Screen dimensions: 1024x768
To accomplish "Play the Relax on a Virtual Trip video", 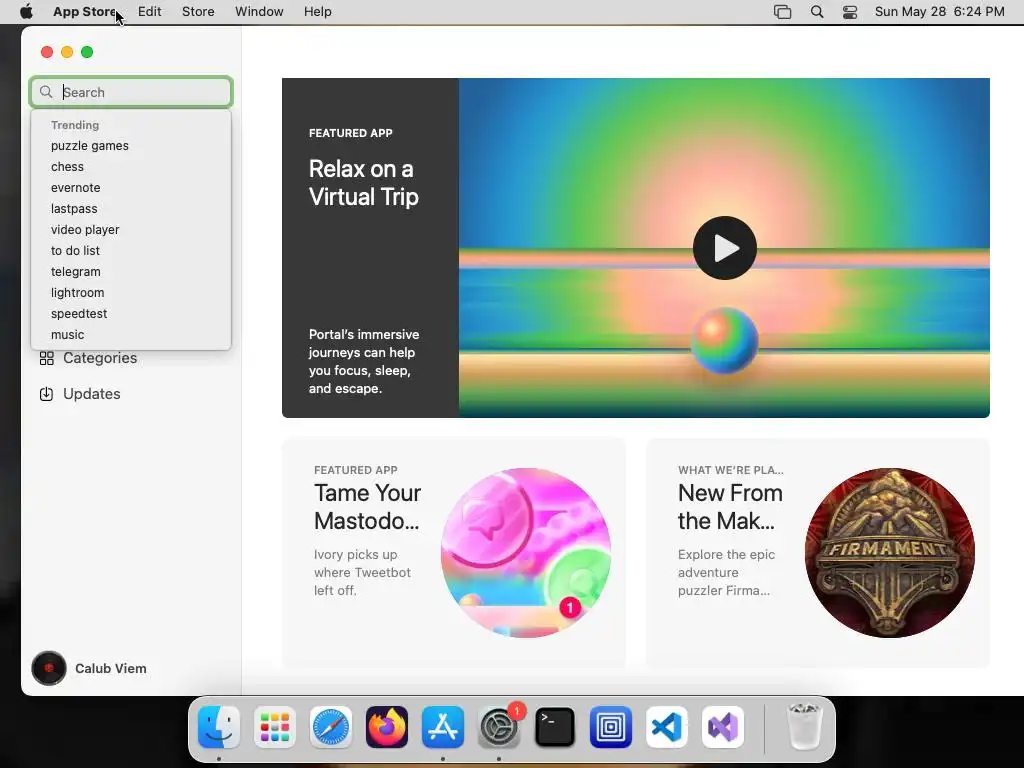I will (724, 248).
